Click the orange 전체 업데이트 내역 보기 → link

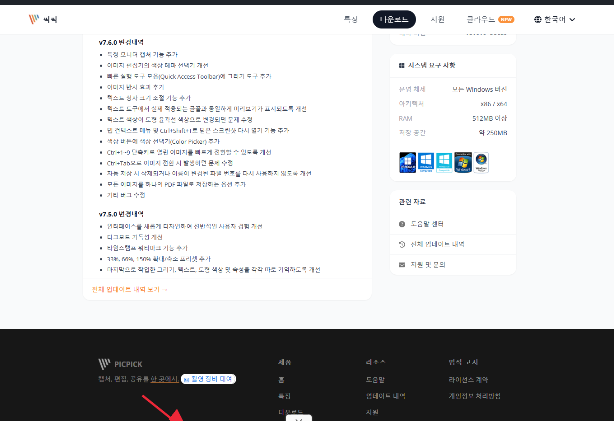(130, 289)
